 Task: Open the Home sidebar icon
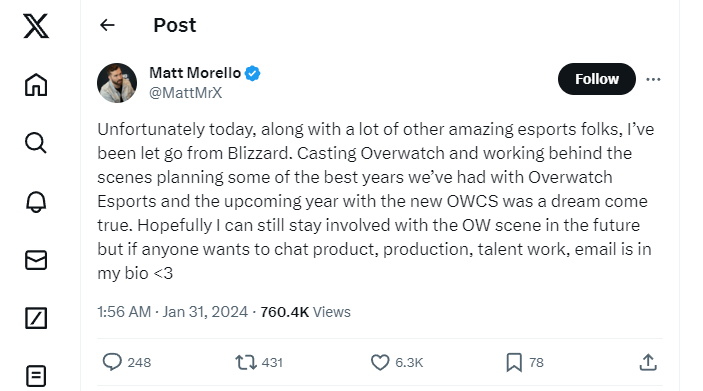point(36,84)
